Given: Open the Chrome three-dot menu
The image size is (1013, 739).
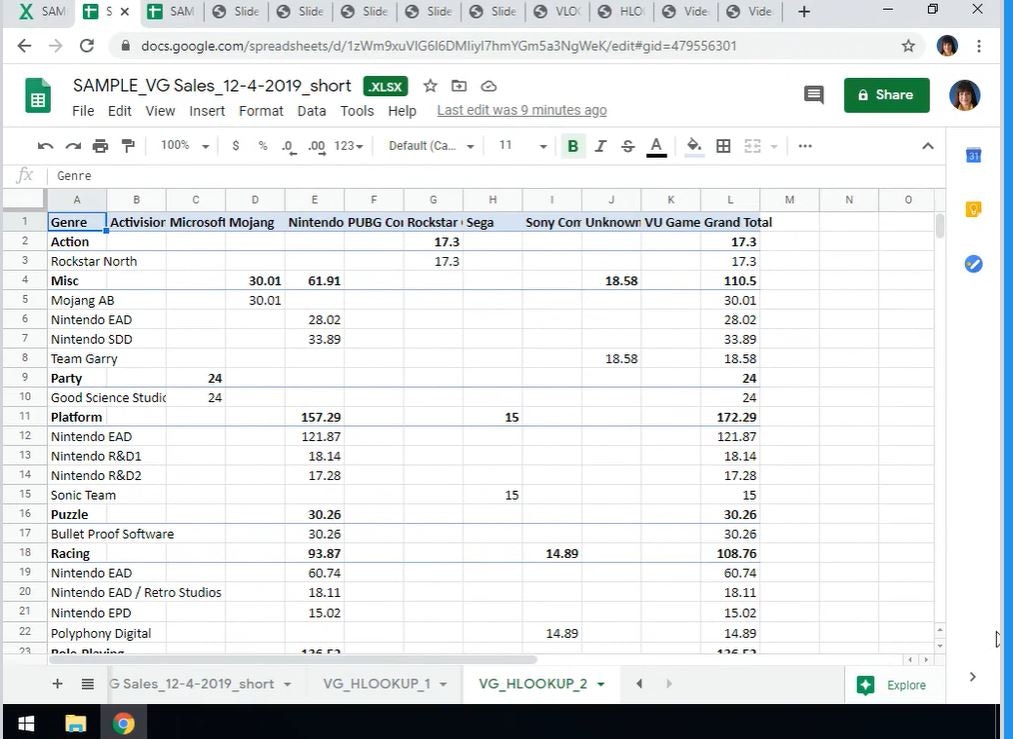Looking at the screenshot, I should click(979, 46).
